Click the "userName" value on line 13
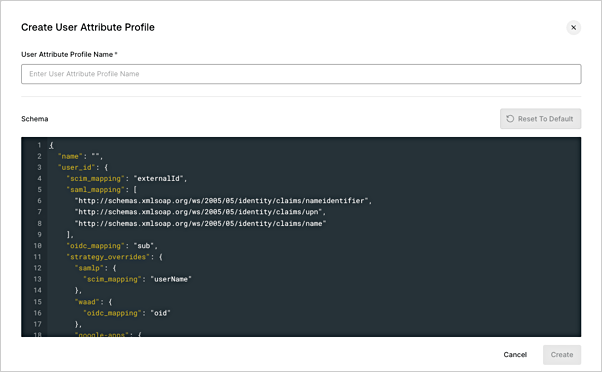Screen dimensions: 602x372 tap(171, 279)
